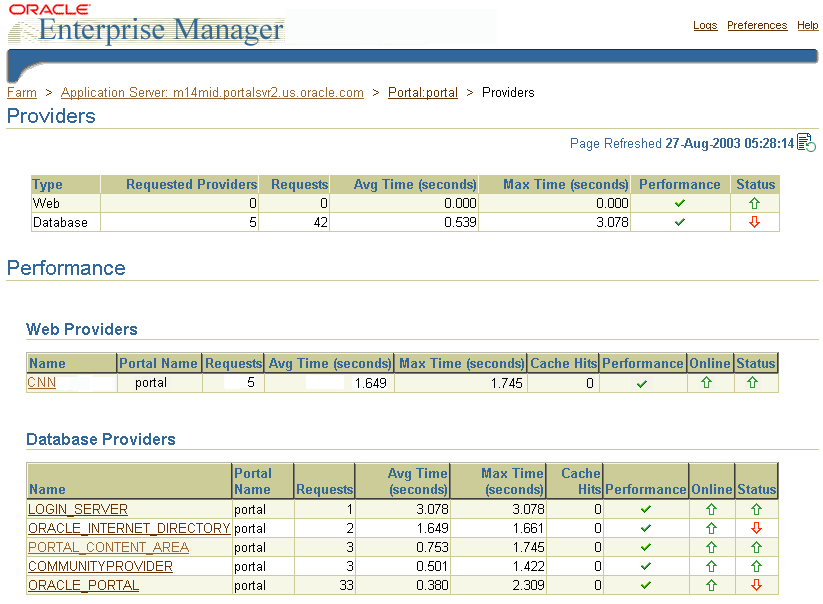Click LOGIN_SERVER online up arrow

pyautogui.click(x=711, y=509)
